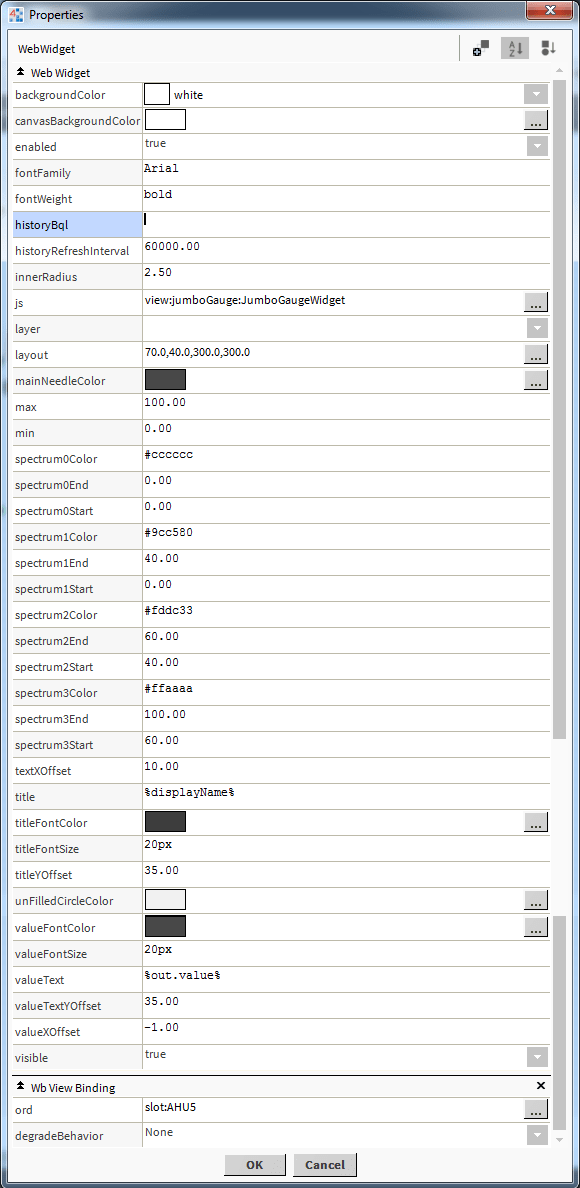The width and height of the screenshot is (580, 1188).
Task: Click the spectrum1End 40.00 field
Action: 346,562
